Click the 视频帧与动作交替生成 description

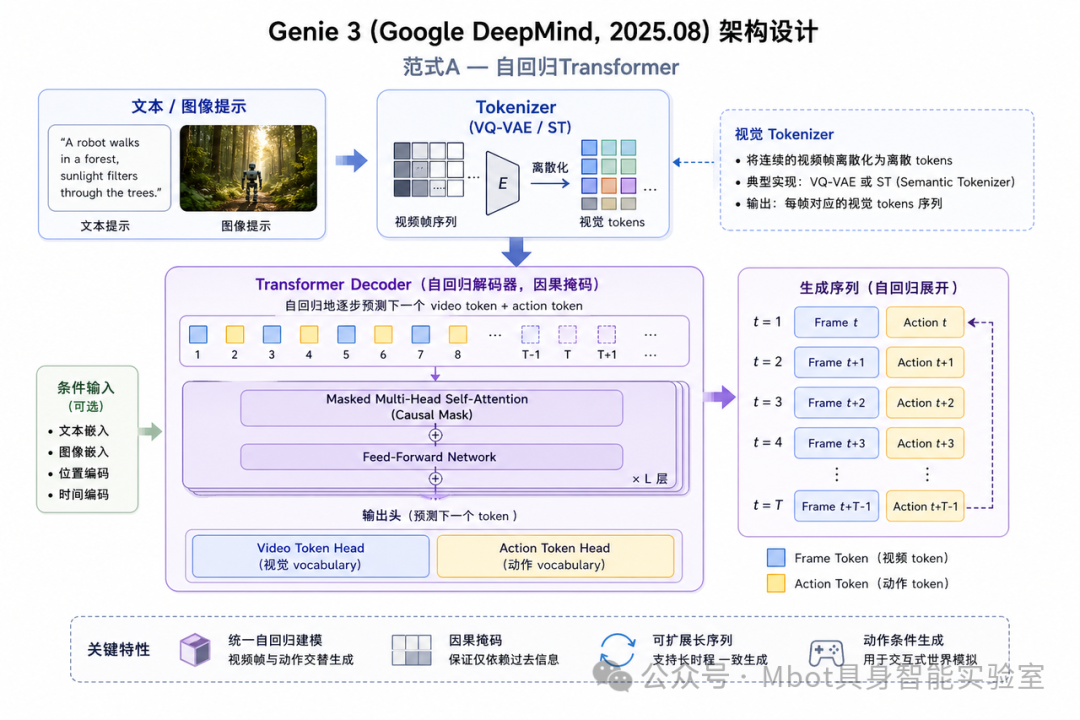pos(291,659)
